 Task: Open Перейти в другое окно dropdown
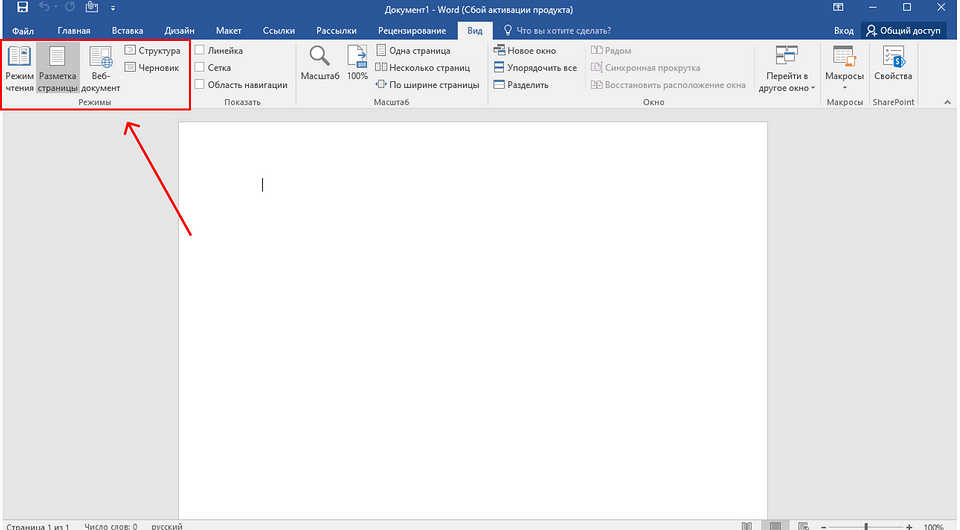[x=787, y=70]
